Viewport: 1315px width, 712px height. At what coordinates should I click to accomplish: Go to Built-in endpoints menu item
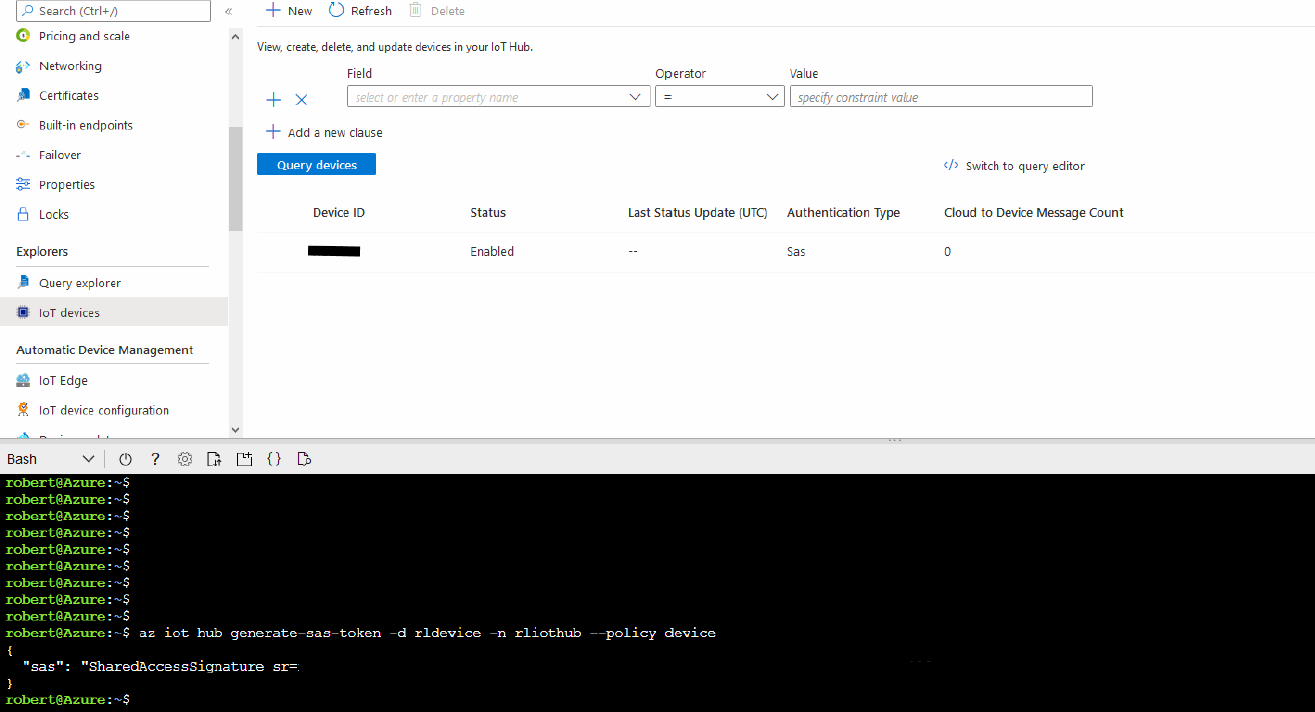85,125
